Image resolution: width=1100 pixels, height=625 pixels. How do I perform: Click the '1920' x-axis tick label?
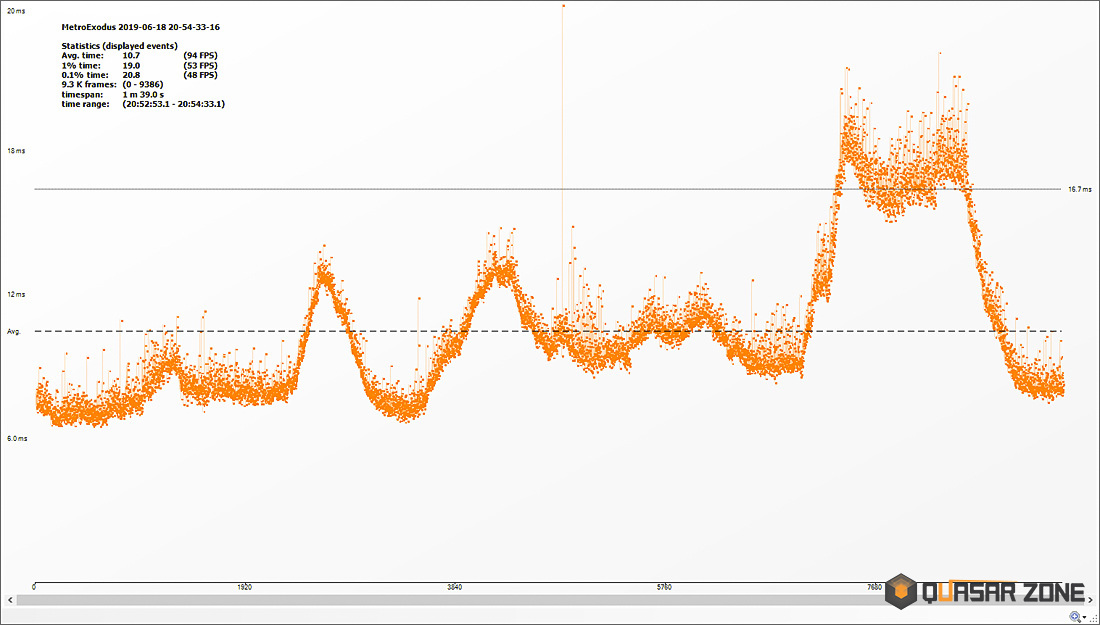click(x=244, y=586)
